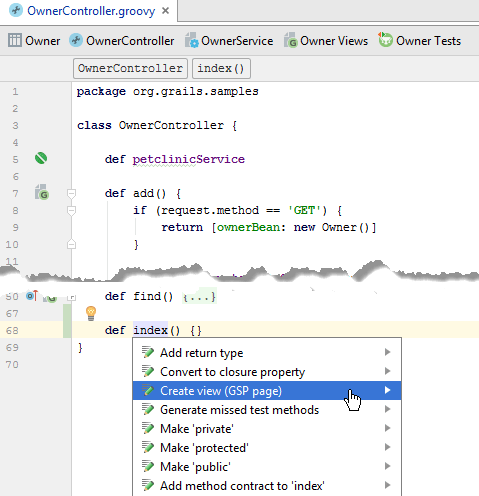Screen dimensions: 479x496
Task: Open submenu arrow for Convert to closure property
Action: [387, 371]
